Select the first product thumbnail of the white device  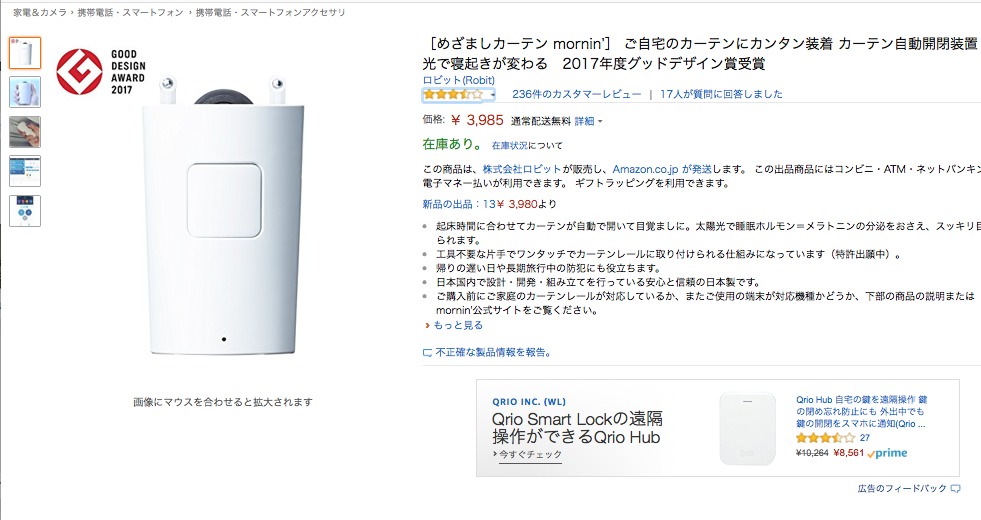coord(25,52)
